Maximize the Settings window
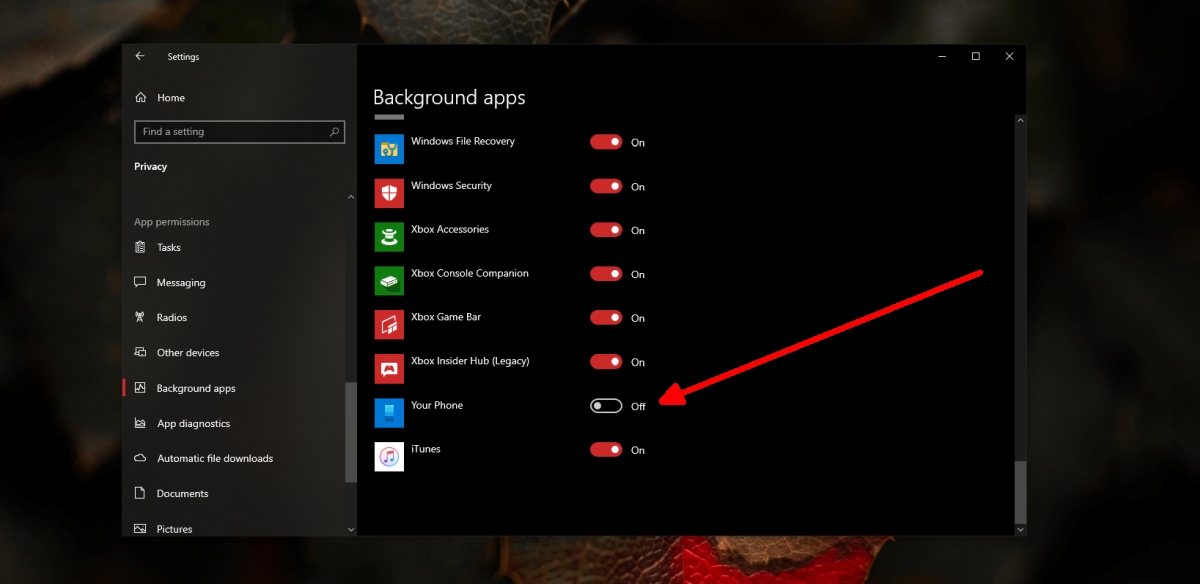 (x=976, y=57)
